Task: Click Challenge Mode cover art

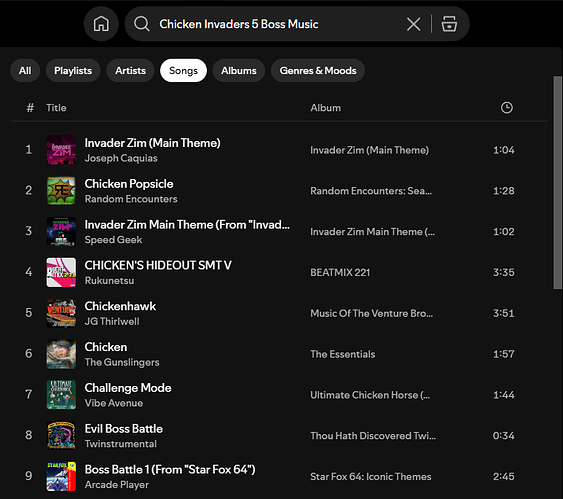Action: tap(61, 395)
